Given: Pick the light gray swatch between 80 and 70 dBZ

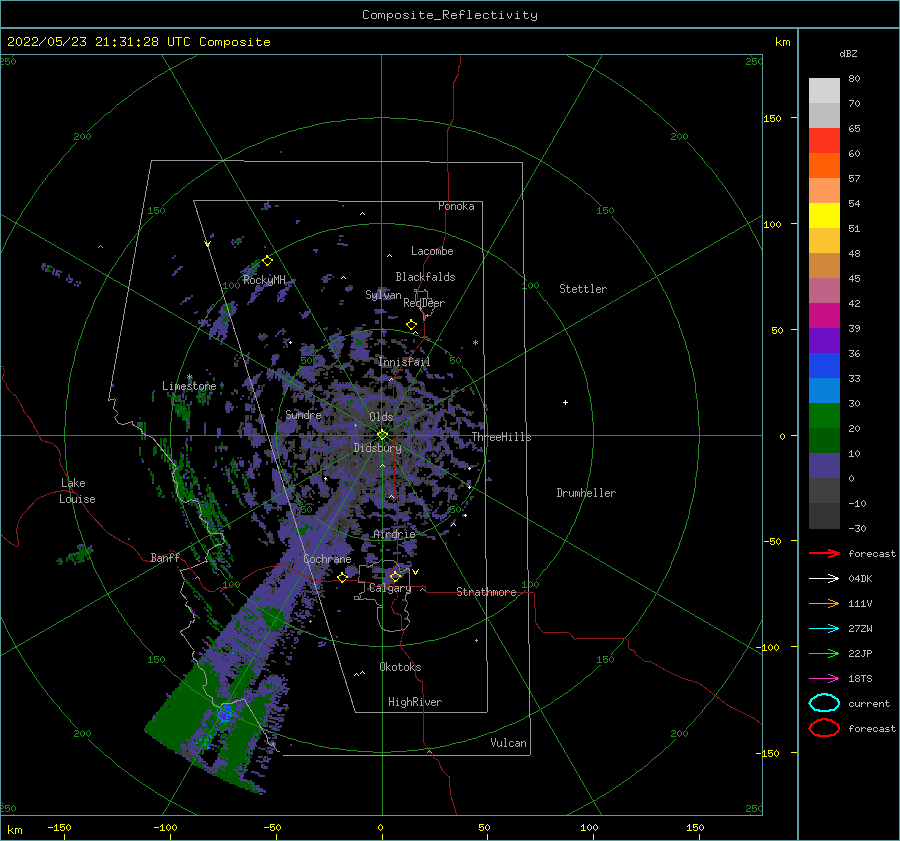Looking at the screenshot, I should coord(824,91).
